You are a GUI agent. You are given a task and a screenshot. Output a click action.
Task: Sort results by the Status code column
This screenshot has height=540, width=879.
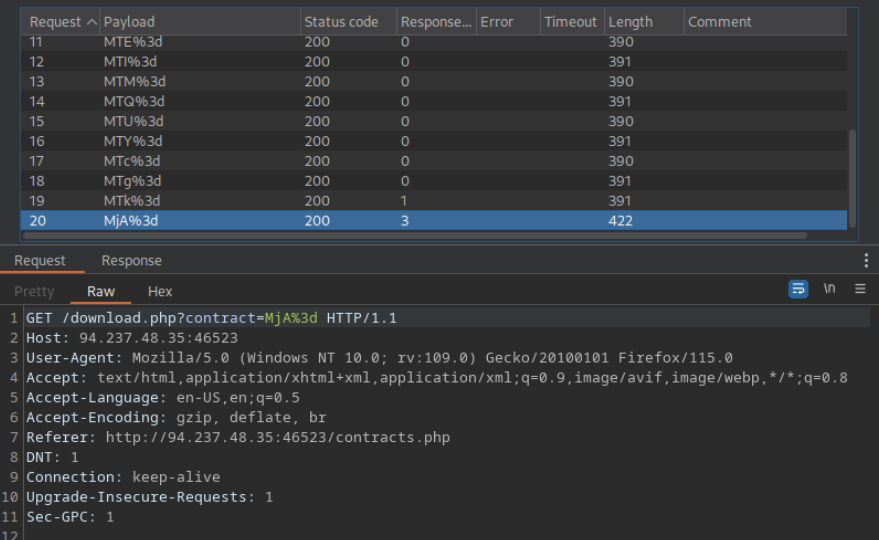pyautogui.click(x=345, y=22)
